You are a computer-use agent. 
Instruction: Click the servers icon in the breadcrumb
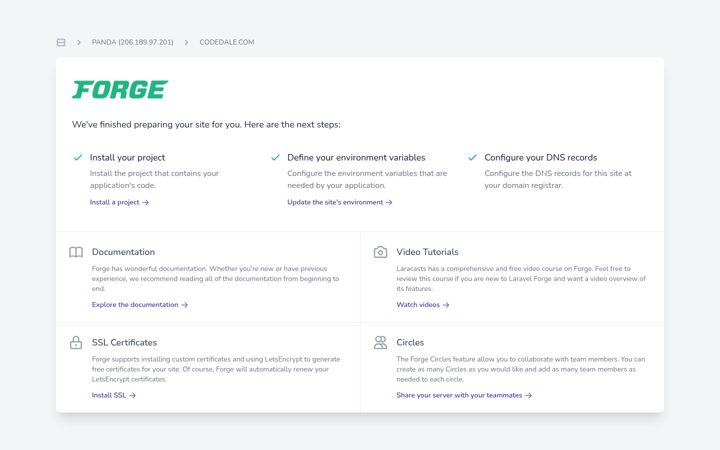click(61, 42)
